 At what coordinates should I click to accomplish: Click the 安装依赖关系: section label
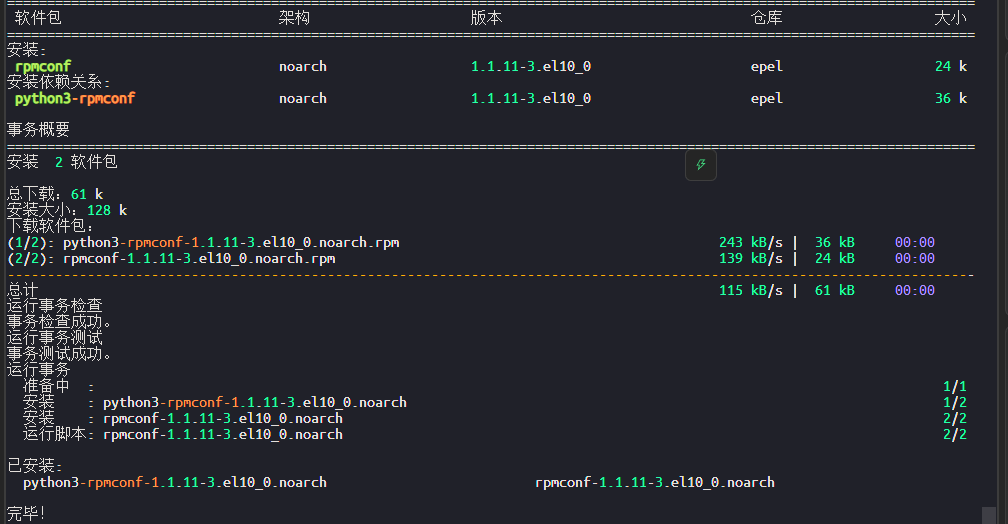point(58,82)
